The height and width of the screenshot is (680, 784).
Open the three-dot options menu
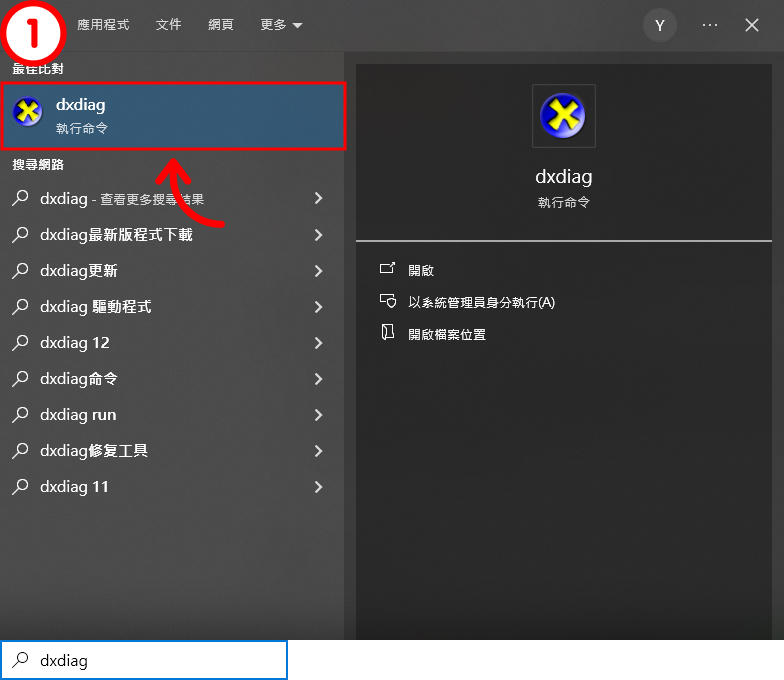[x=710, y=25]
